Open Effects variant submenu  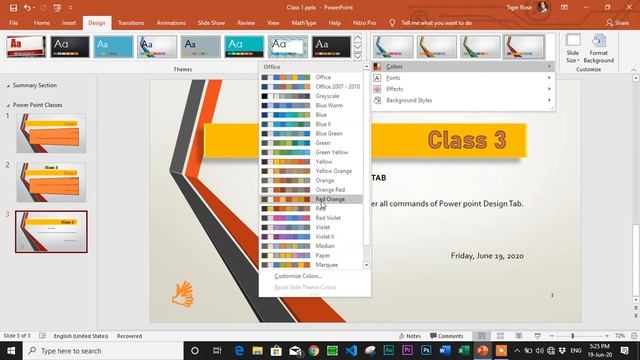click(463, 89)
